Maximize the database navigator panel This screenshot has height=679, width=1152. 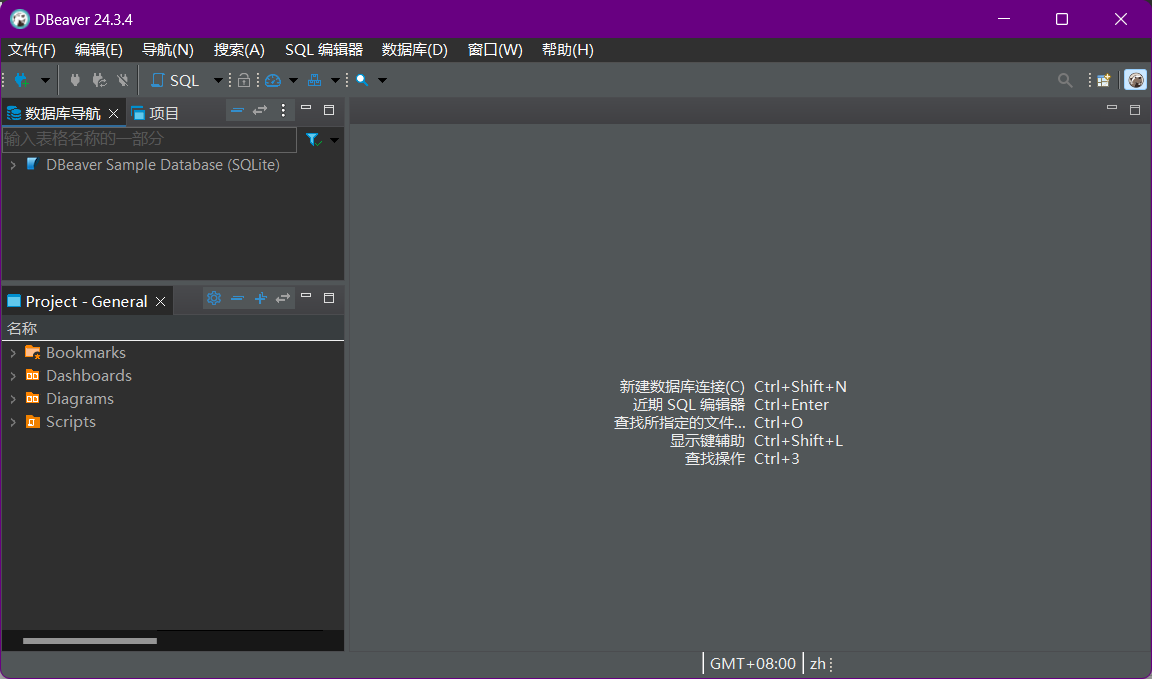click(x=329, y=109)
